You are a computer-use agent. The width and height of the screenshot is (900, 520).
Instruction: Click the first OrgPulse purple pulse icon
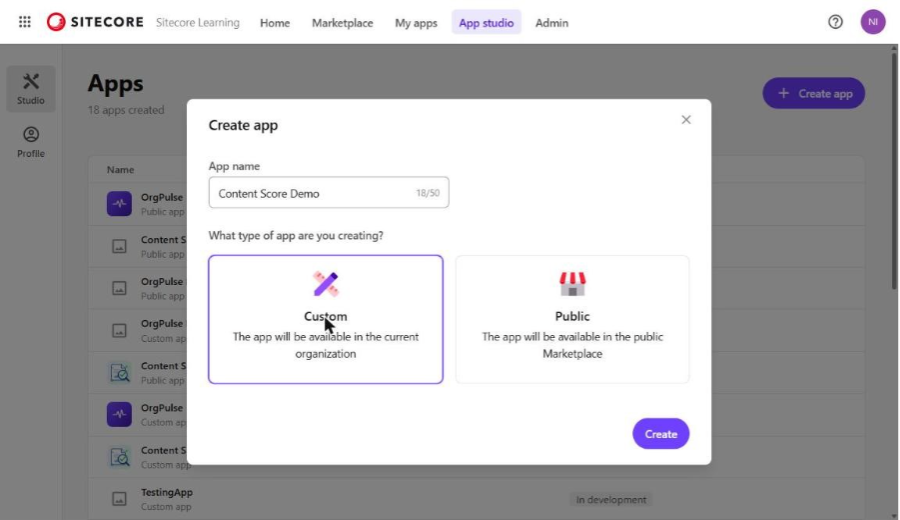(x=119, y=204)
